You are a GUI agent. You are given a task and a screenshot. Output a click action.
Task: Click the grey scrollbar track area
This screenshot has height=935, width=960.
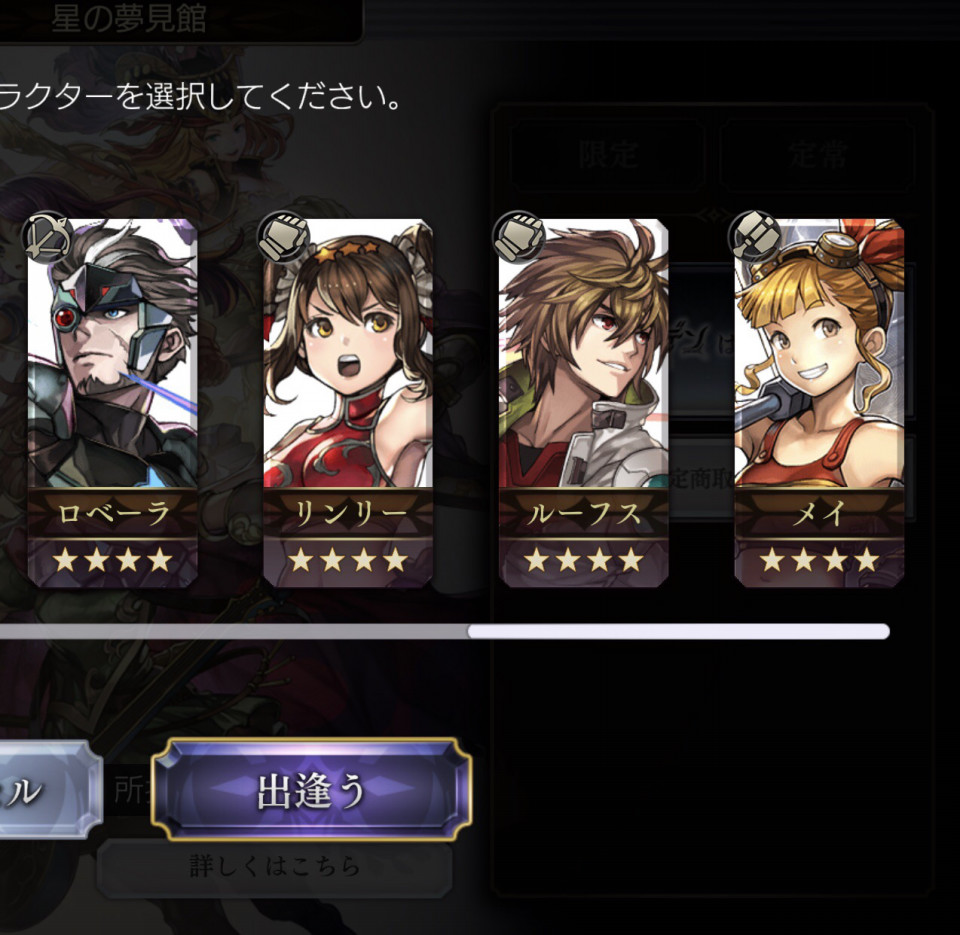[x=233, y=631]
